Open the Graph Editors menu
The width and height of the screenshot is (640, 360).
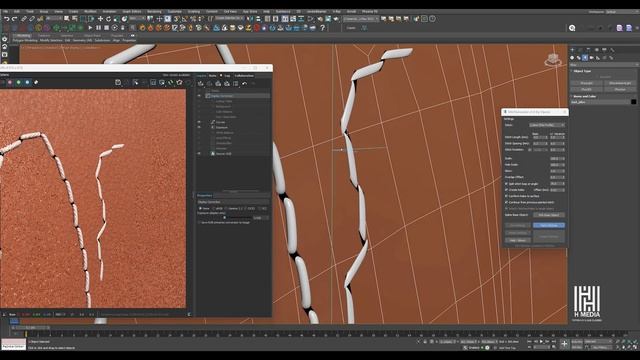[131, 12]
